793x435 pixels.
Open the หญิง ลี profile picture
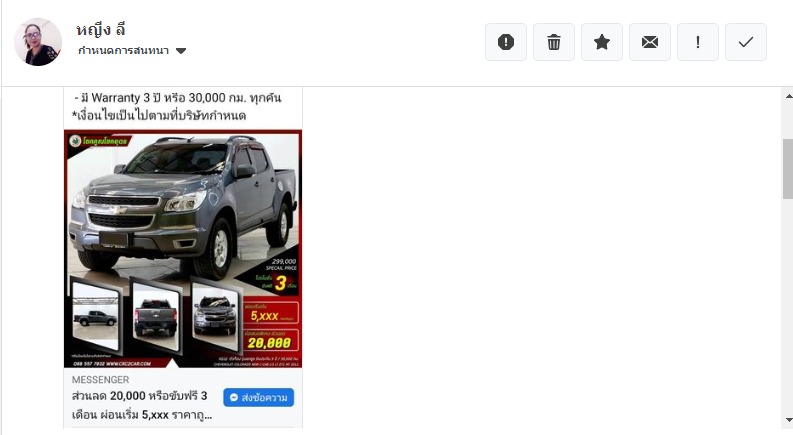click(x=38, y=42)
